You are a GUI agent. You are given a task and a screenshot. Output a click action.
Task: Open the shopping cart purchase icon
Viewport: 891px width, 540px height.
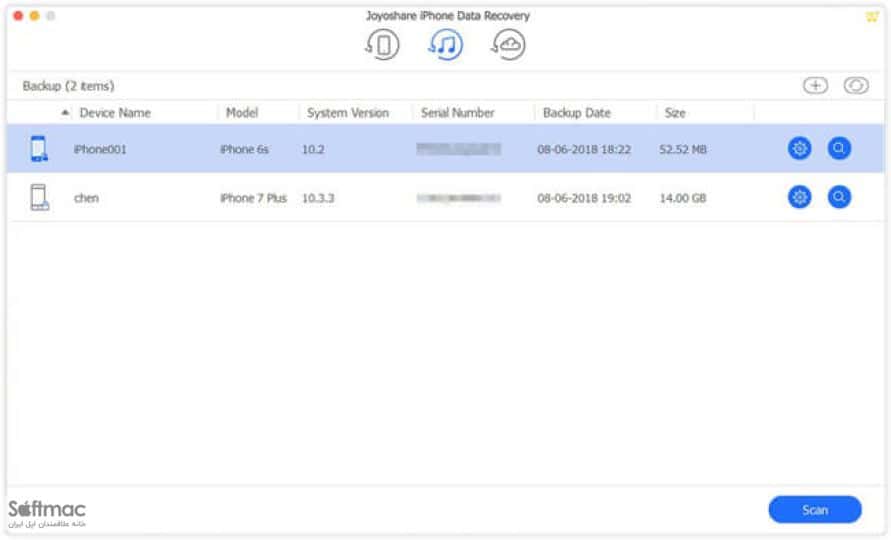tap(872, 16)
